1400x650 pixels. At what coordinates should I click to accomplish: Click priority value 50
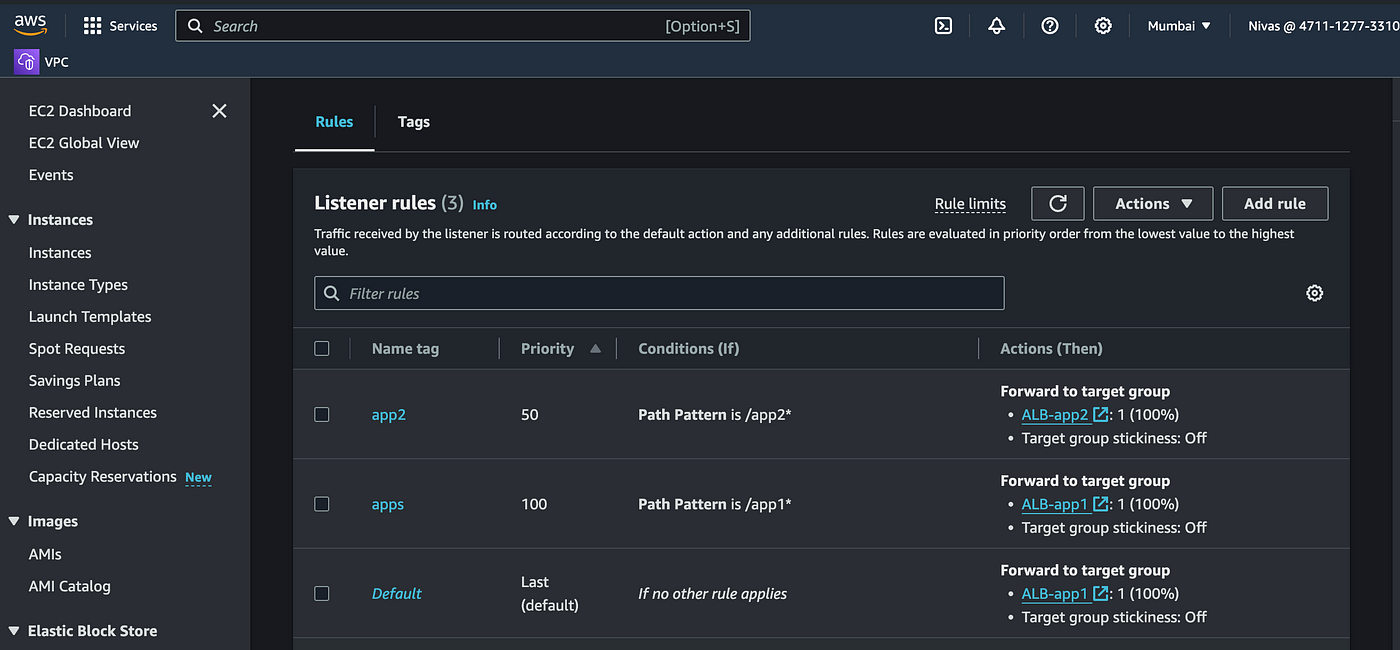(x=530, y=414)
